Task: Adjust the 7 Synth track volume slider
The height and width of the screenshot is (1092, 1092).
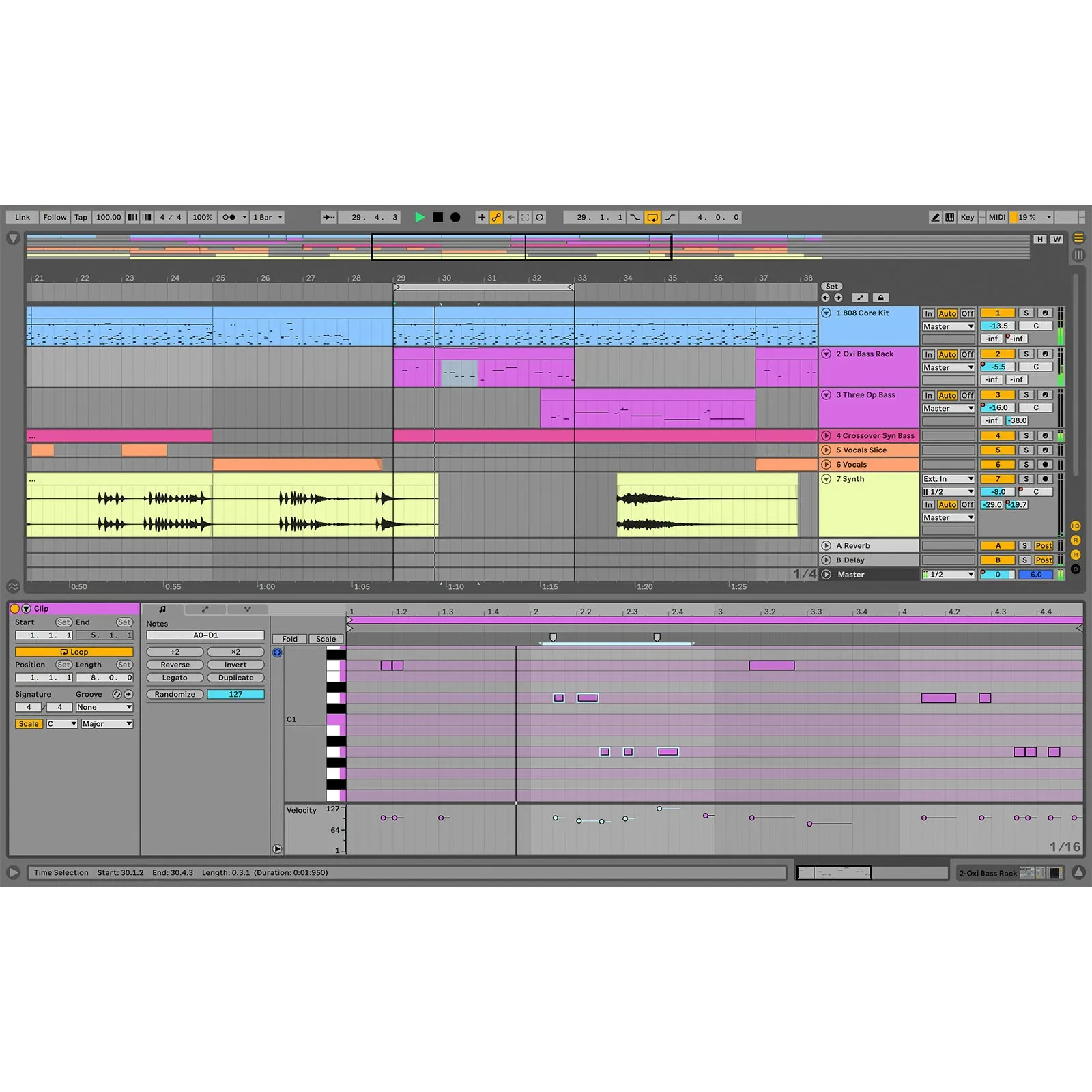Action: (997, 492)
